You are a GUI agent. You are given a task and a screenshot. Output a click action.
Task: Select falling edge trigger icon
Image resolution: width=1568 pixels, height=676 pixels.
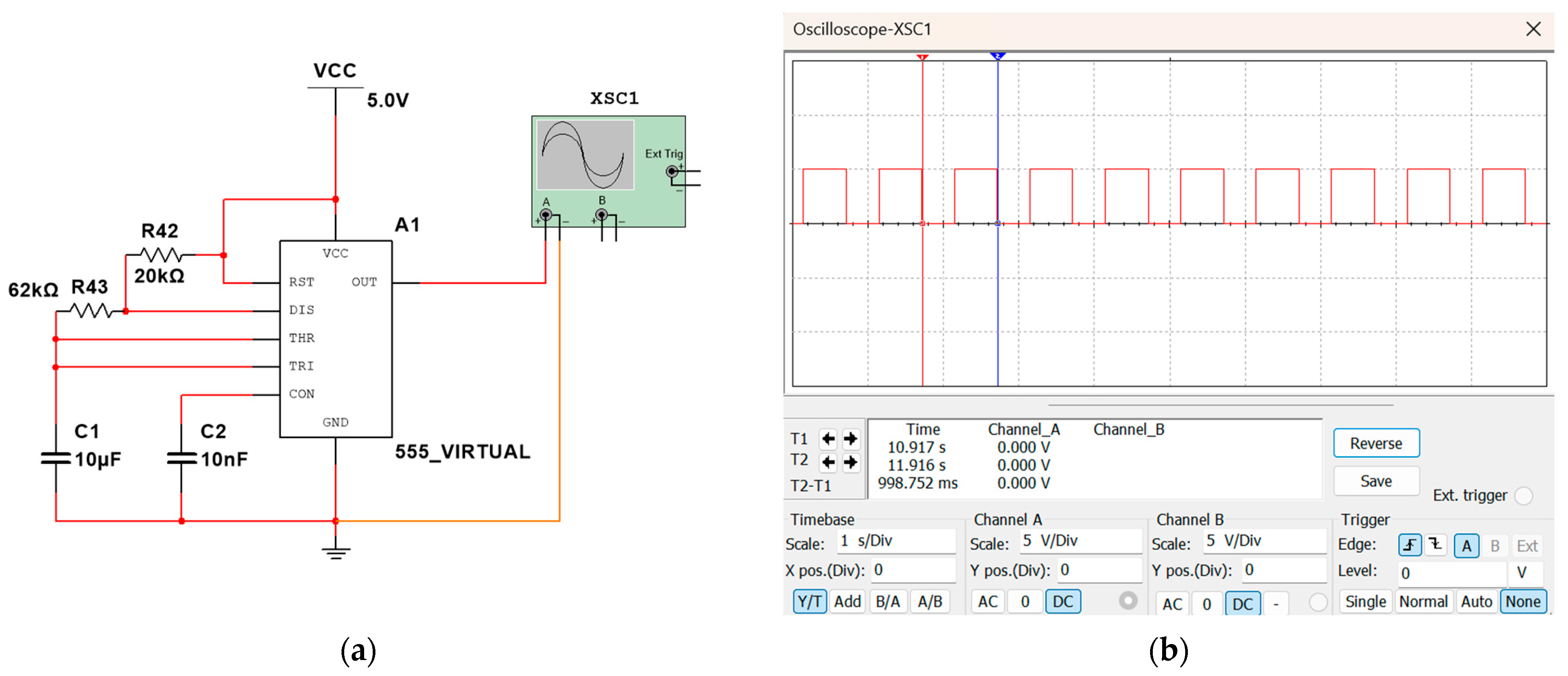click(1435, 545)
